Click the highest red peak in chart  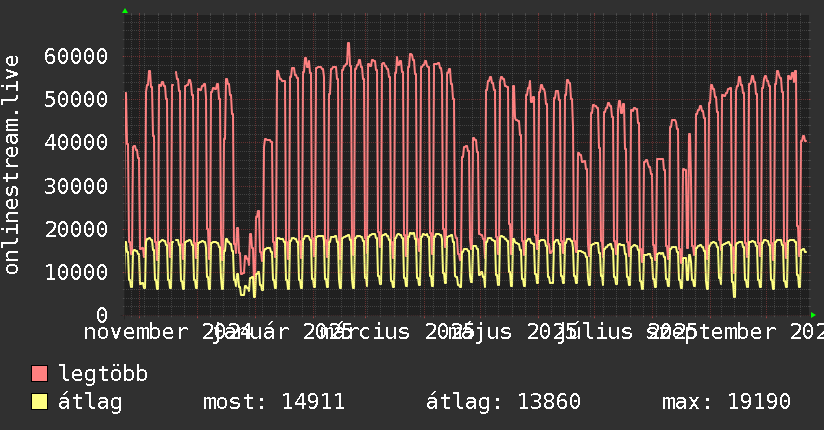coord(348,44)
